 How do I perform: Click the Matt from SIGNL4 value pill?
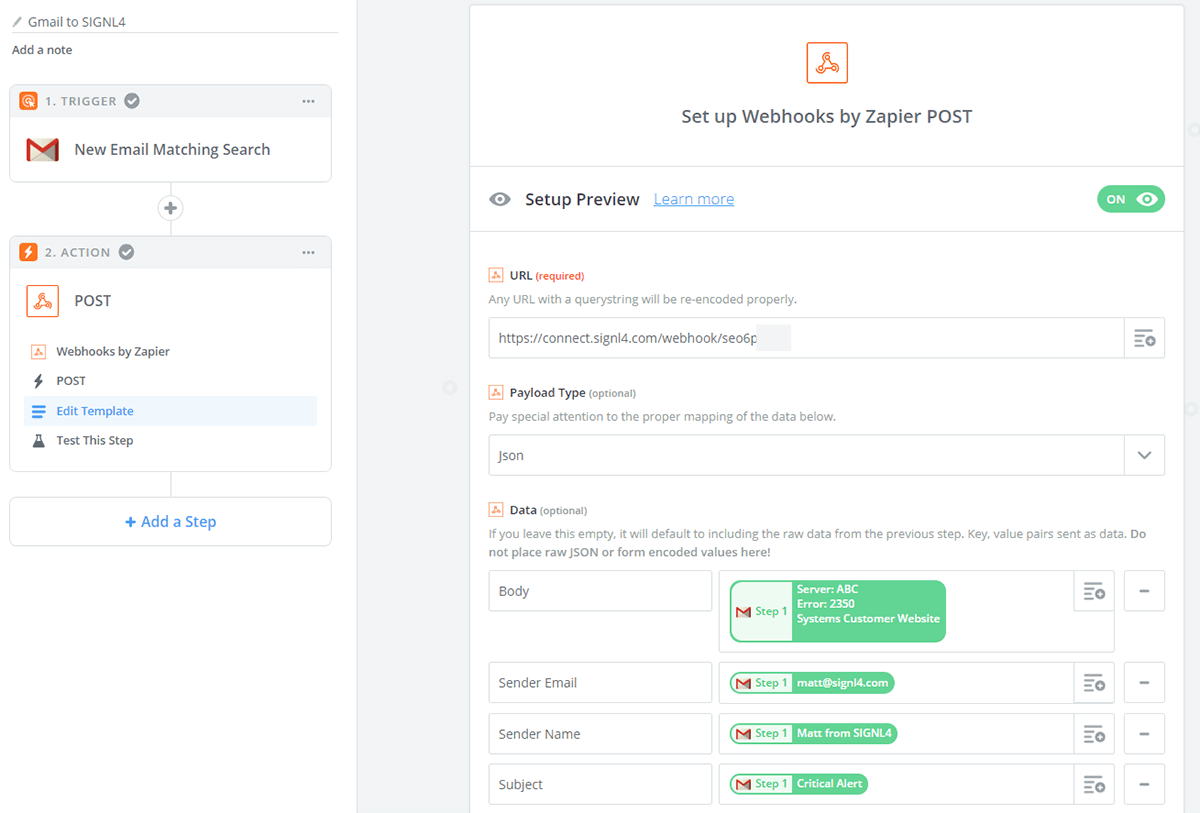click(814, 734)
